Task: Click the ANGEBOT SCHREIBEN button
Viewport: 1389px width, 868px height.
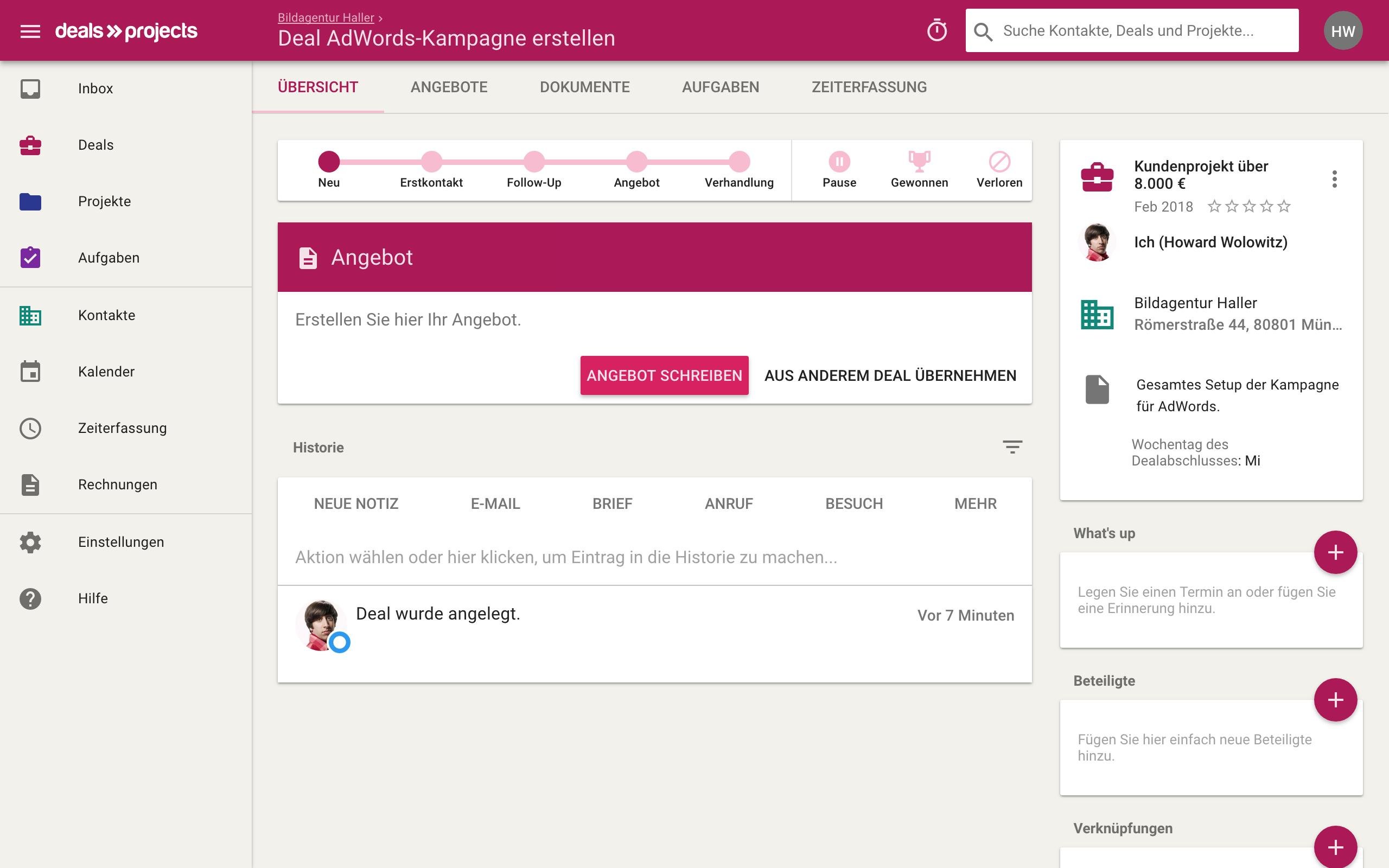Action: (x=664, y=375)
